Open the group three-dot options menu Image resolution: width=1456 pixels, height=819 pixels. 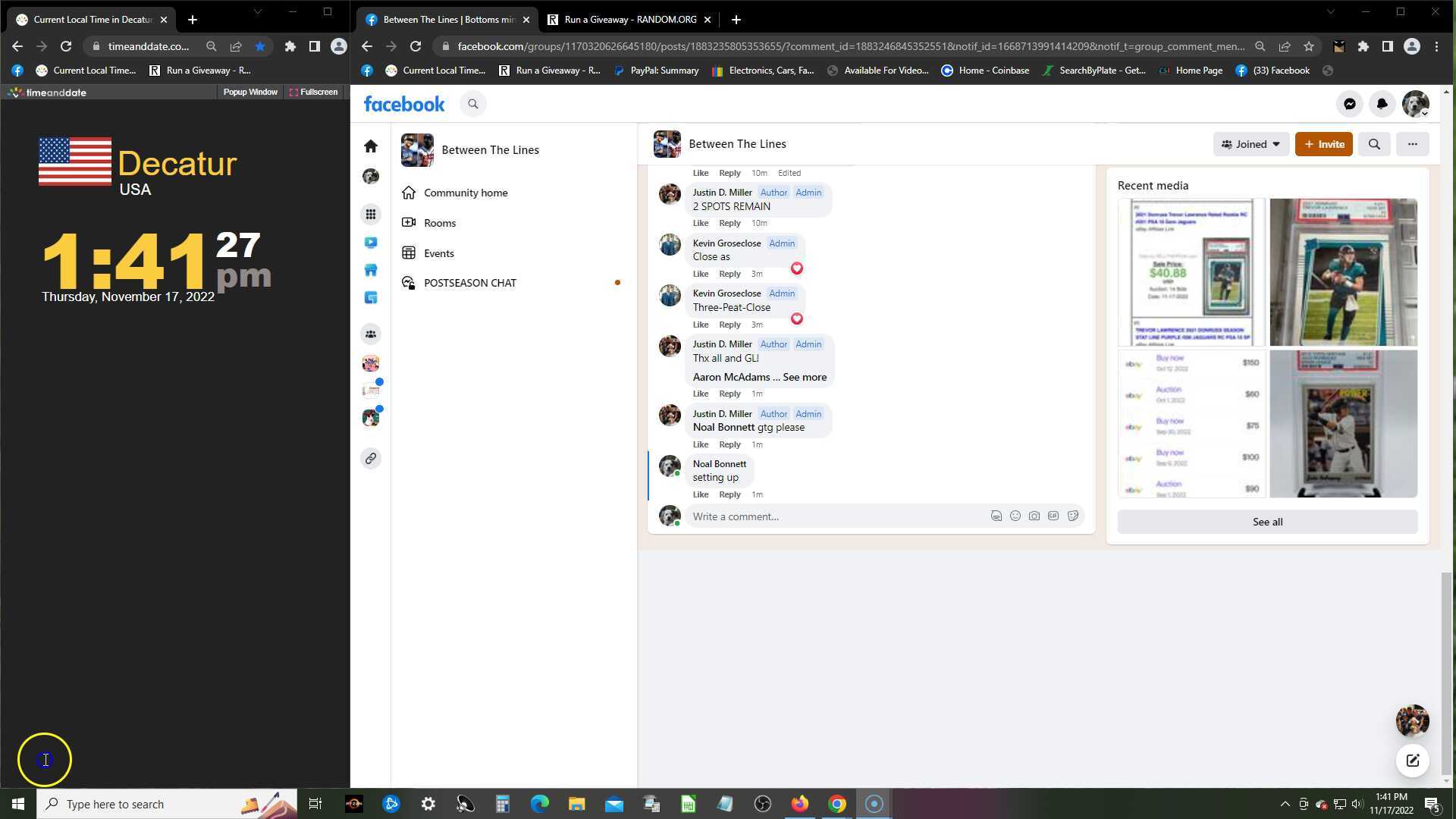click(1411, 144)
